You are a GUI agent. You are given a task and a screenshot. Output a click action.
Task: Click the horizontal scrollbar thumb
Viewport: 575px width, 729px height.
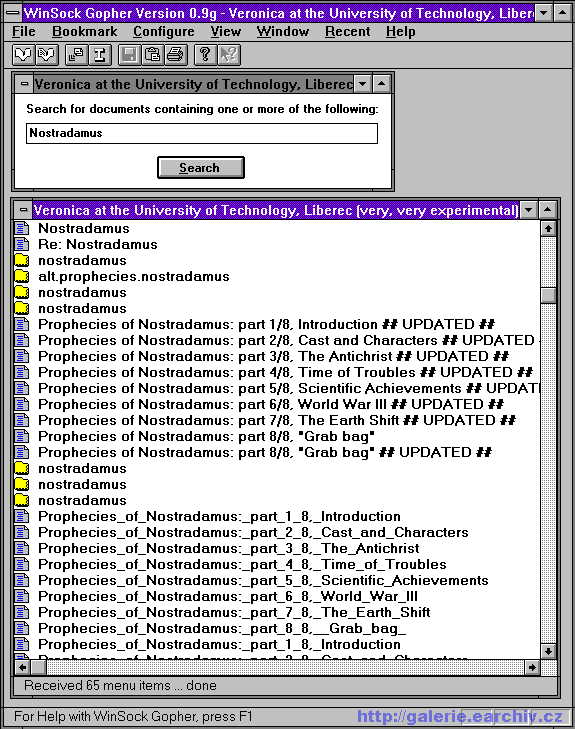pos(39,668)
